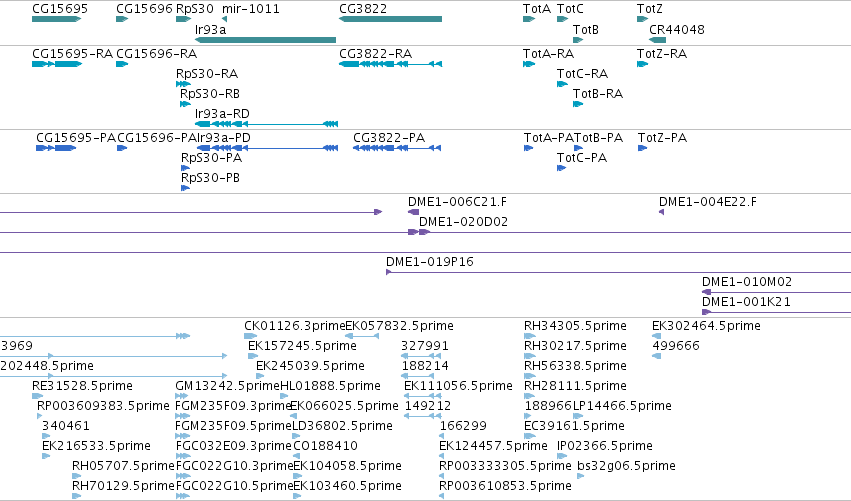The height and width of the screenshot is (501, 851).
Task: Select the TotZ-PA protein feature
Action: [643, 148]
